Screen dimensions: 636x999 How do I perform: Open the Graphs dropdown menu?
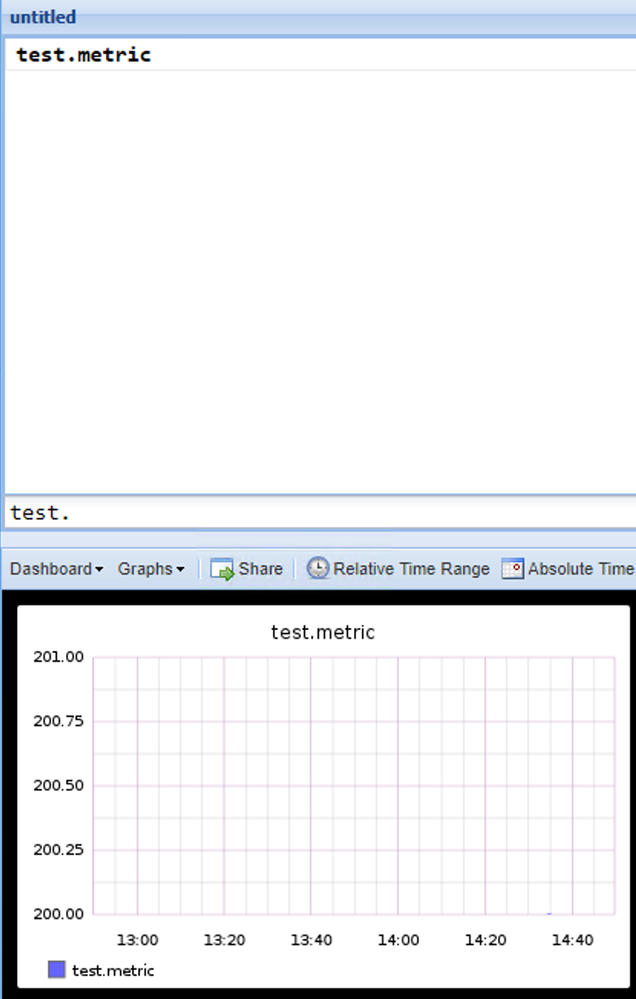click(x=150, y=568)
